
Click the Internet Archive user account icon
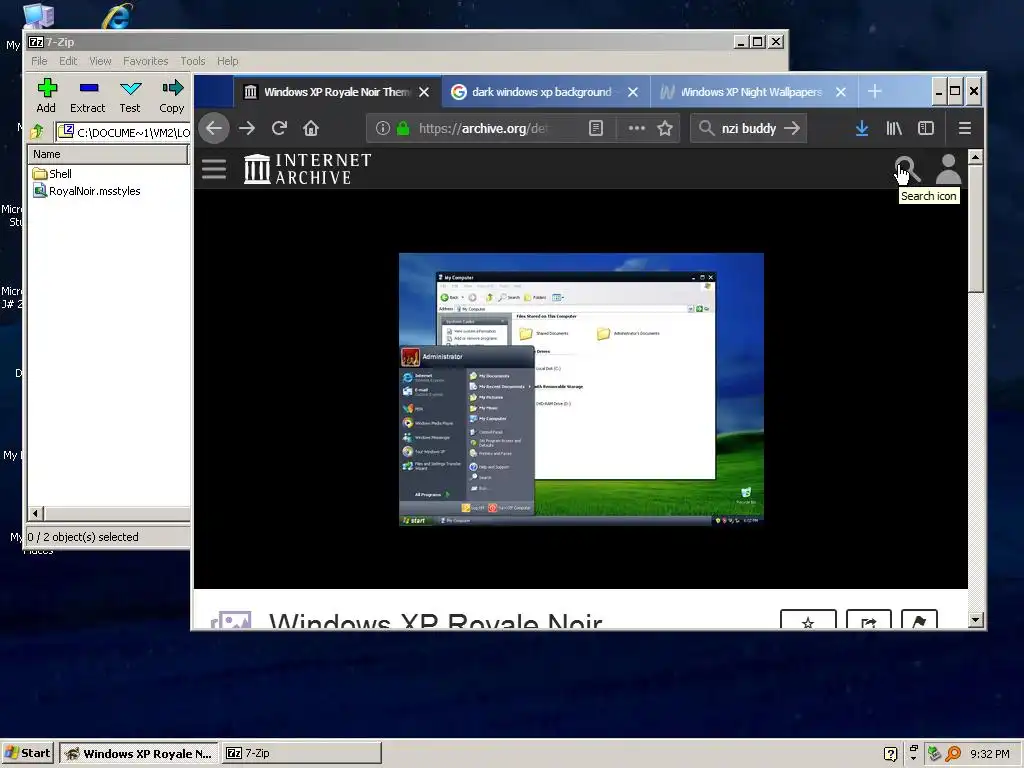(948, 169)
